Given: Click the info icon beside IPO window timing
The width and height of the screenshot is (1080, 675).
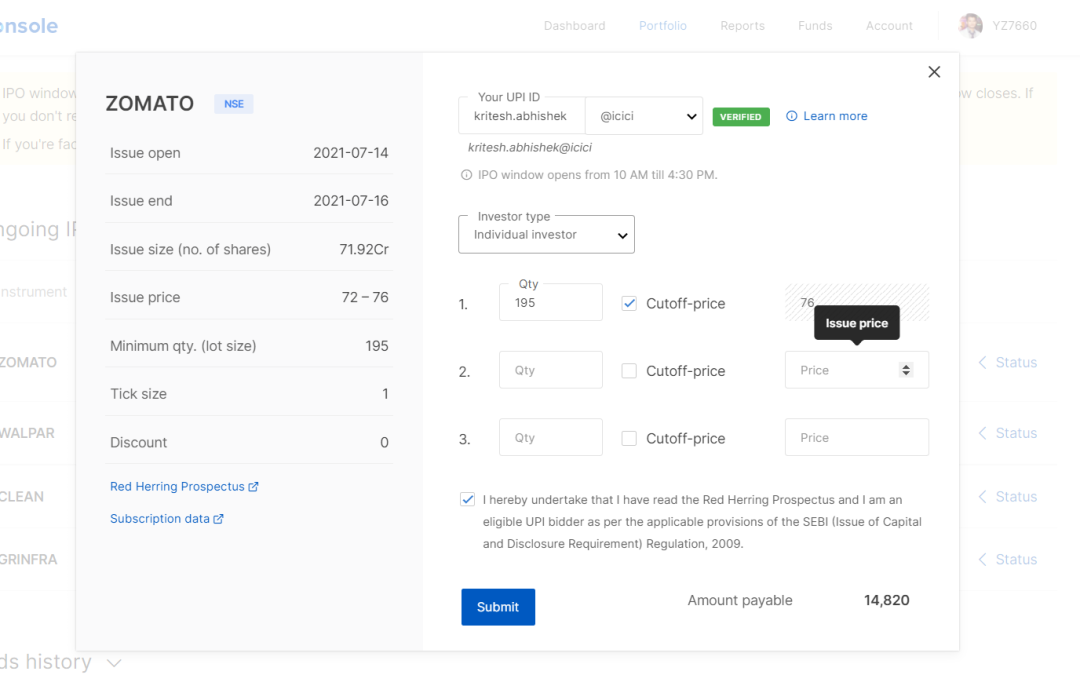Looking at the screenshot, I should click(466, 175).
